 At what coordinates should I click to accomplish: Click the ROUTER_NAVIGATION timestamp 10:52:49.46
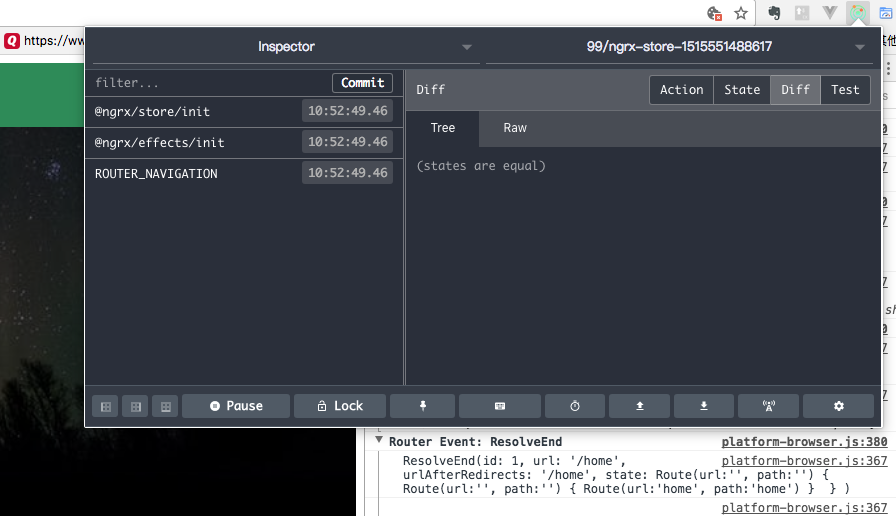tap(347, 173)
